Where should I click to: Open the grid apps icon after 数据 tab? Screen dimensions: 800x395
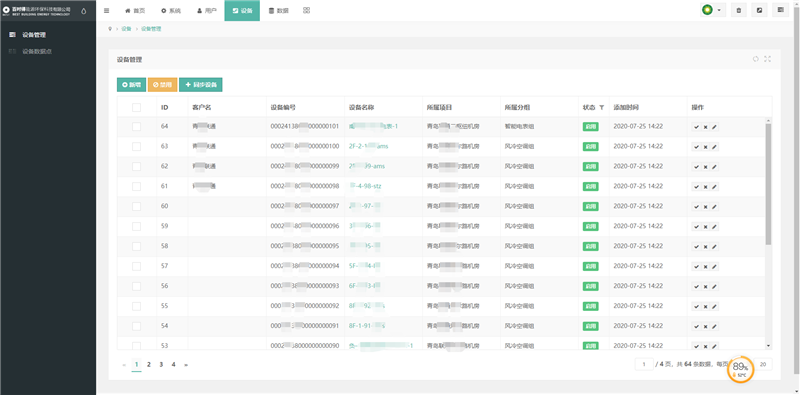pyautogui.click(x=306, y=10)
